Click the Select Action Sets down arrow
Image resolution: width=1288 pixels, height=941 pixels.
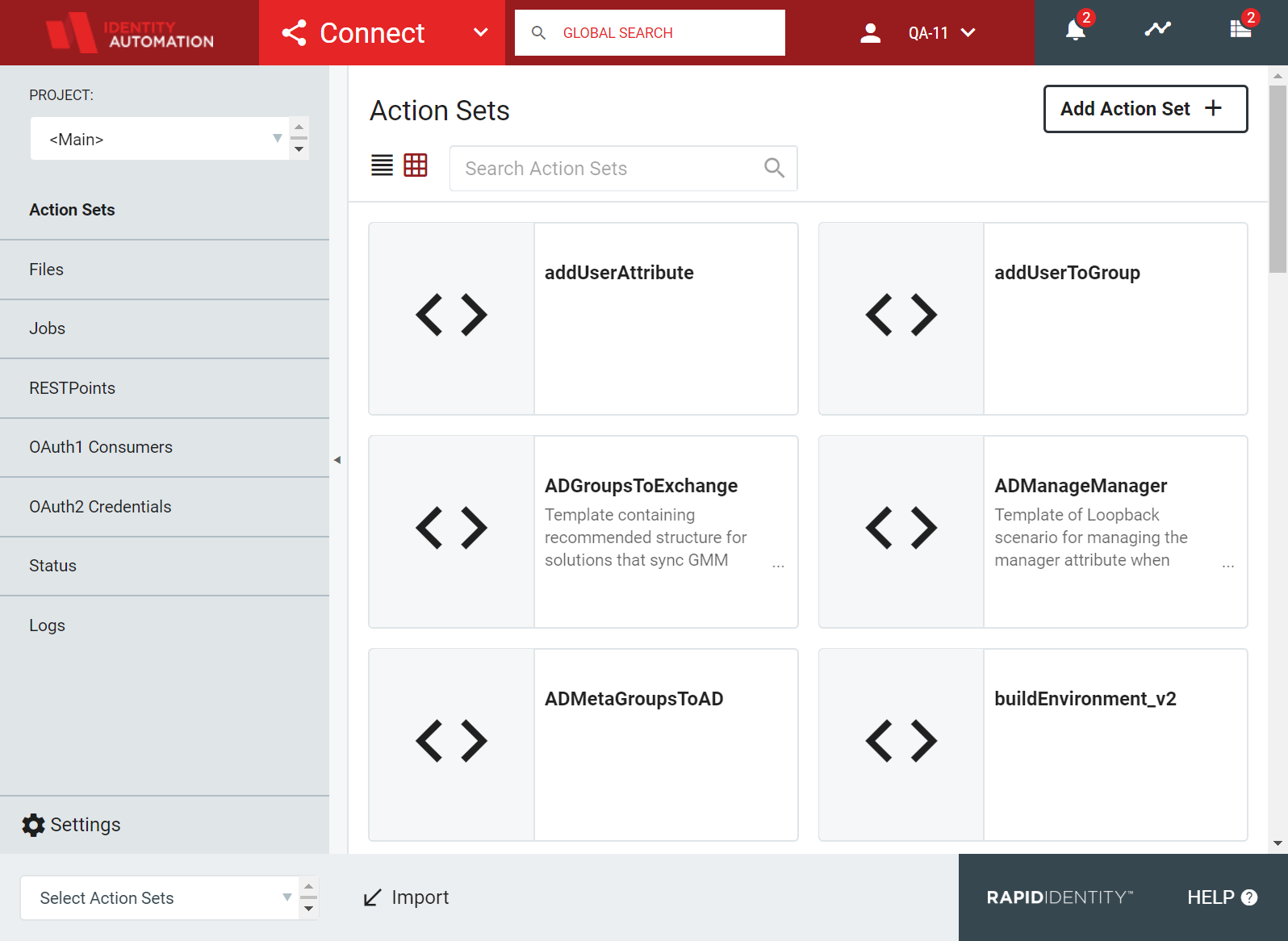tap(308, 909)
